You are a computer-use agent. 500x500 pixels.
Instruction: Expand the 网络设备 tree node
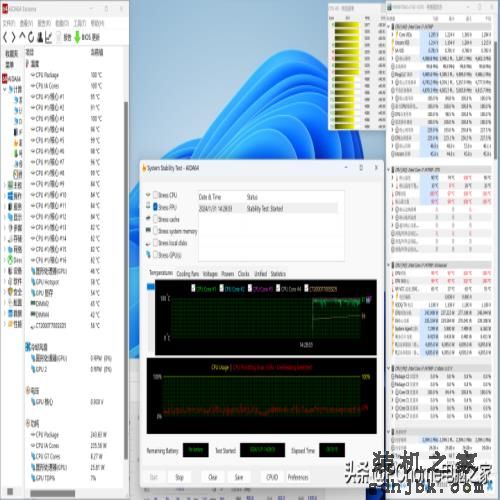(5, 249)
